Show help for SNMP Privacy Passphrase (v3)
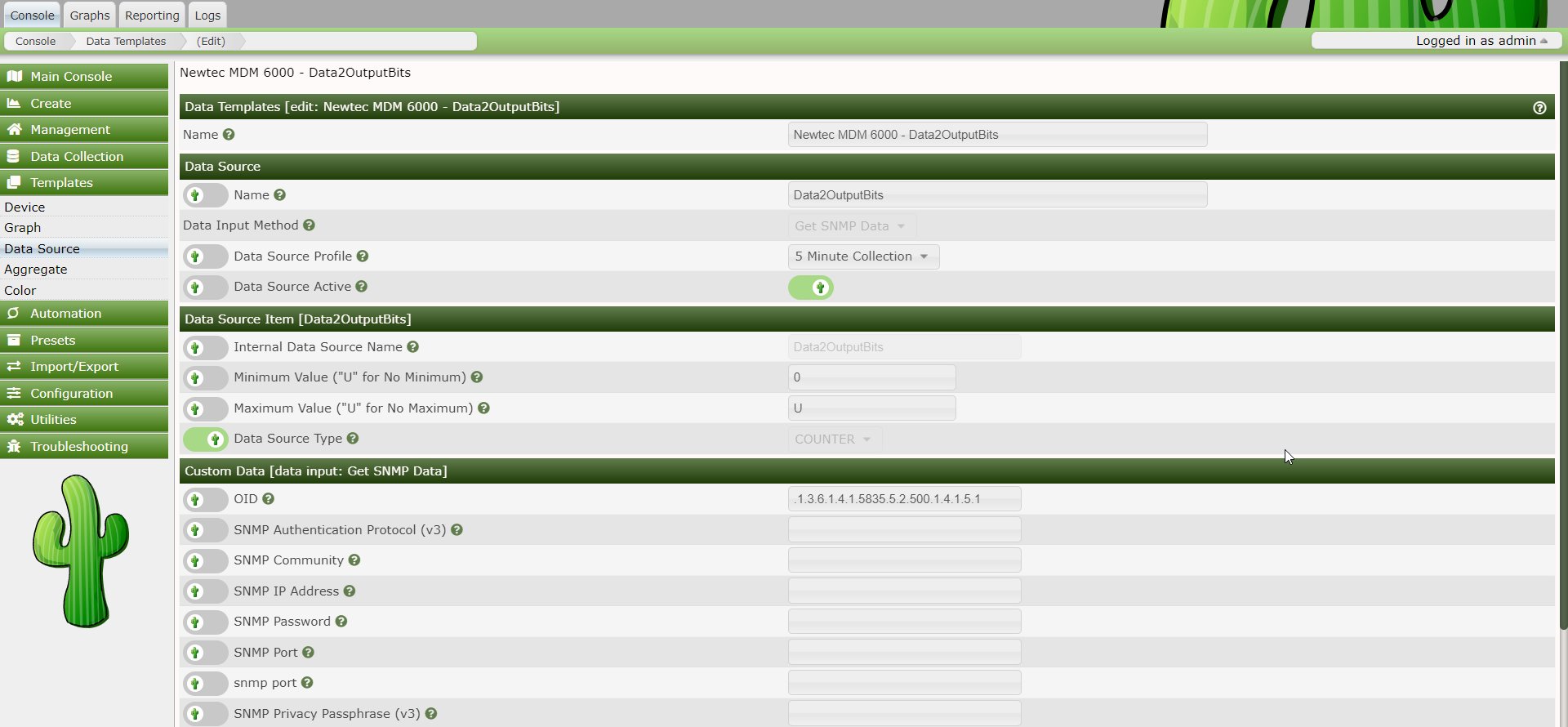 point(431,714)
